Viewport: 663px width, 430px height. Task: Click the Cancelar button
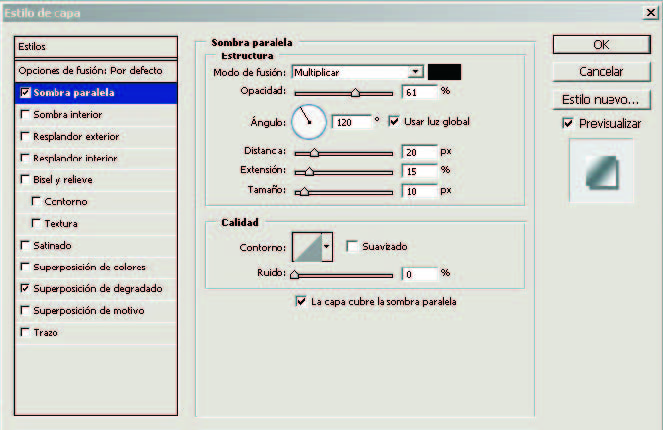coord(601,71)
